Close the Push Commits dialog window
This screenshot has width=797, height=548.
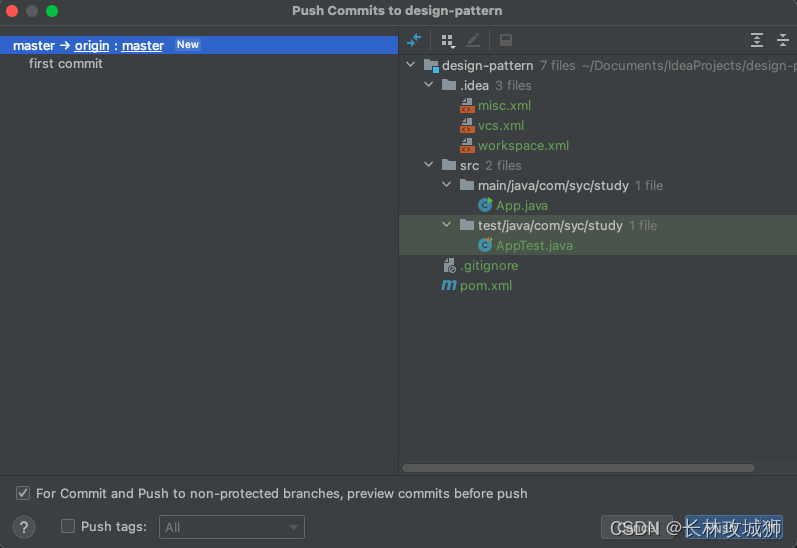[12, 11]
